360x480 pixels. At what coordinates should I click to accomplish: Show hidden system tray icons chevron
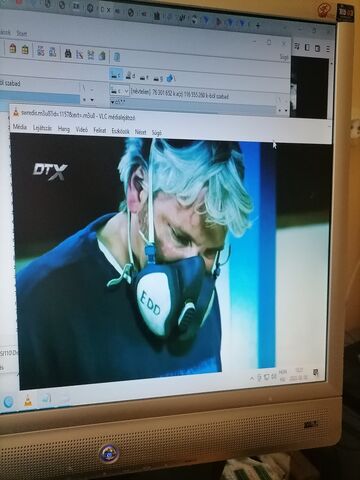pyautogui.click(x=252, y=378)
